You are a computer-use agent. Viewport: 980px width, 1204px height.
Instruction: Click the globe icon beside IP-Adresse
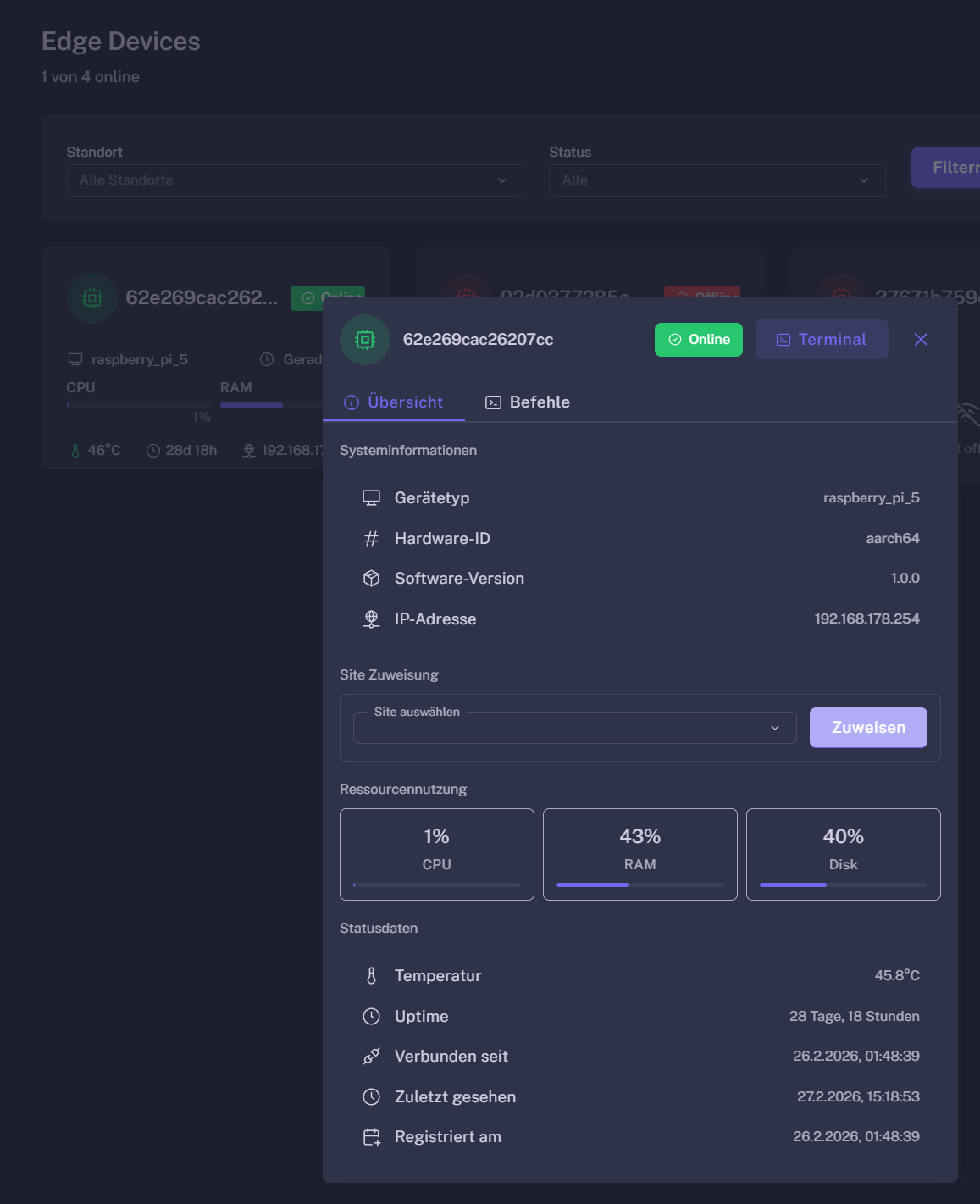371,619
